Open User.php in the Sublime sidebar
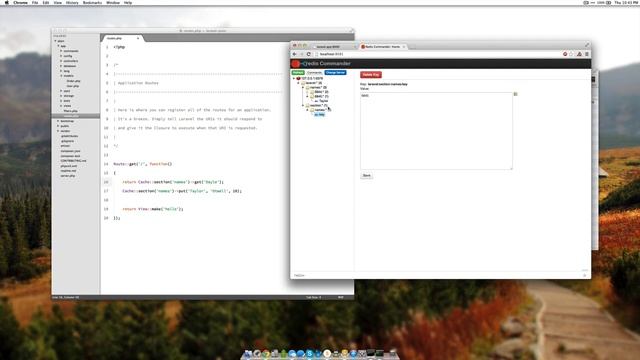This screenshot has width=640, height=360. (x=73, y=86)
